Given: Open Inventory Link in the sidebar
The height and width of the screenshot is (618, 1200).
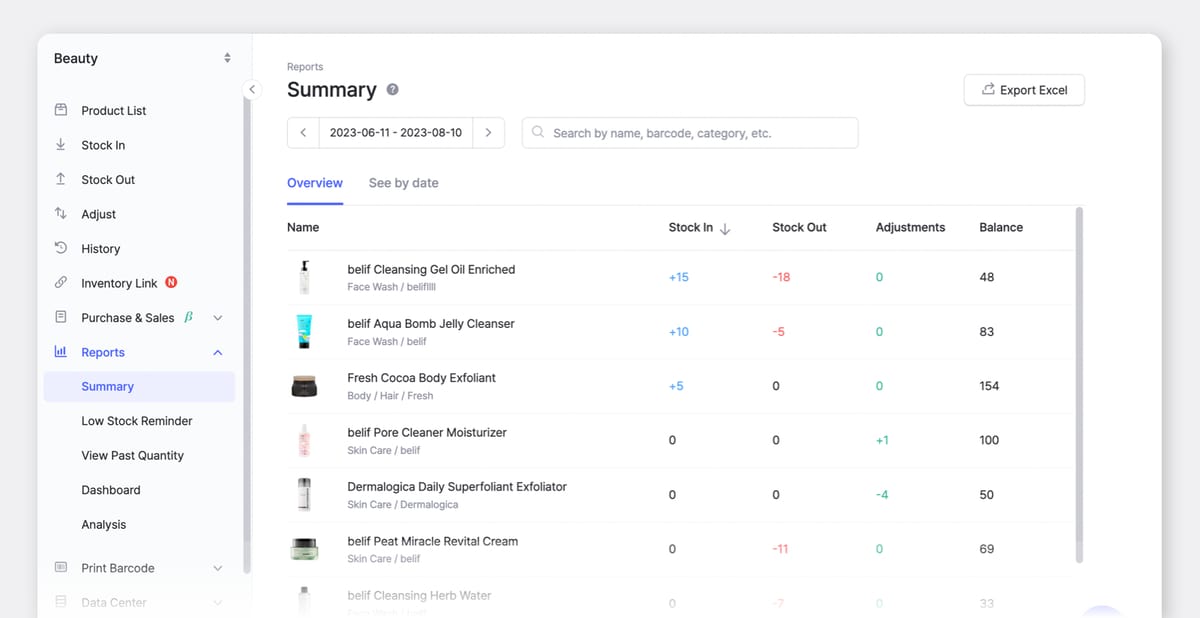Looking at the screenshot, I should 118,283.
